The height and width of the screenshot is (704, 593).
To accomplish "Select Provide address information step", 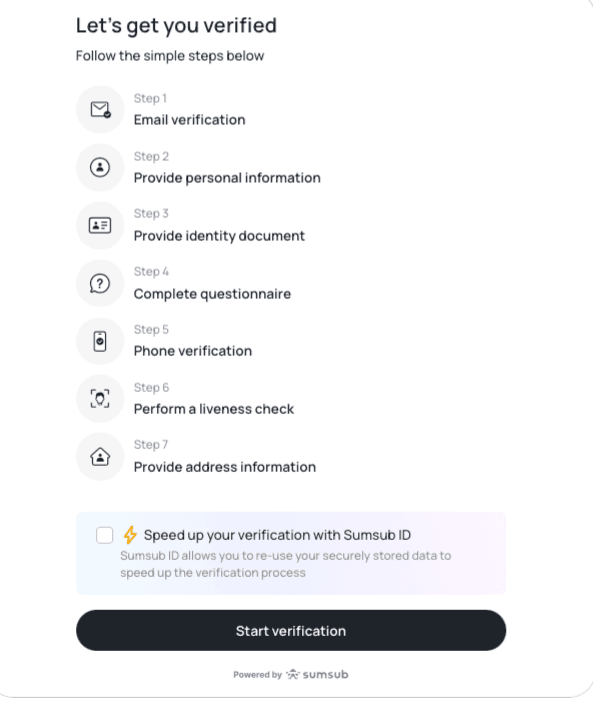I will 225,467.
